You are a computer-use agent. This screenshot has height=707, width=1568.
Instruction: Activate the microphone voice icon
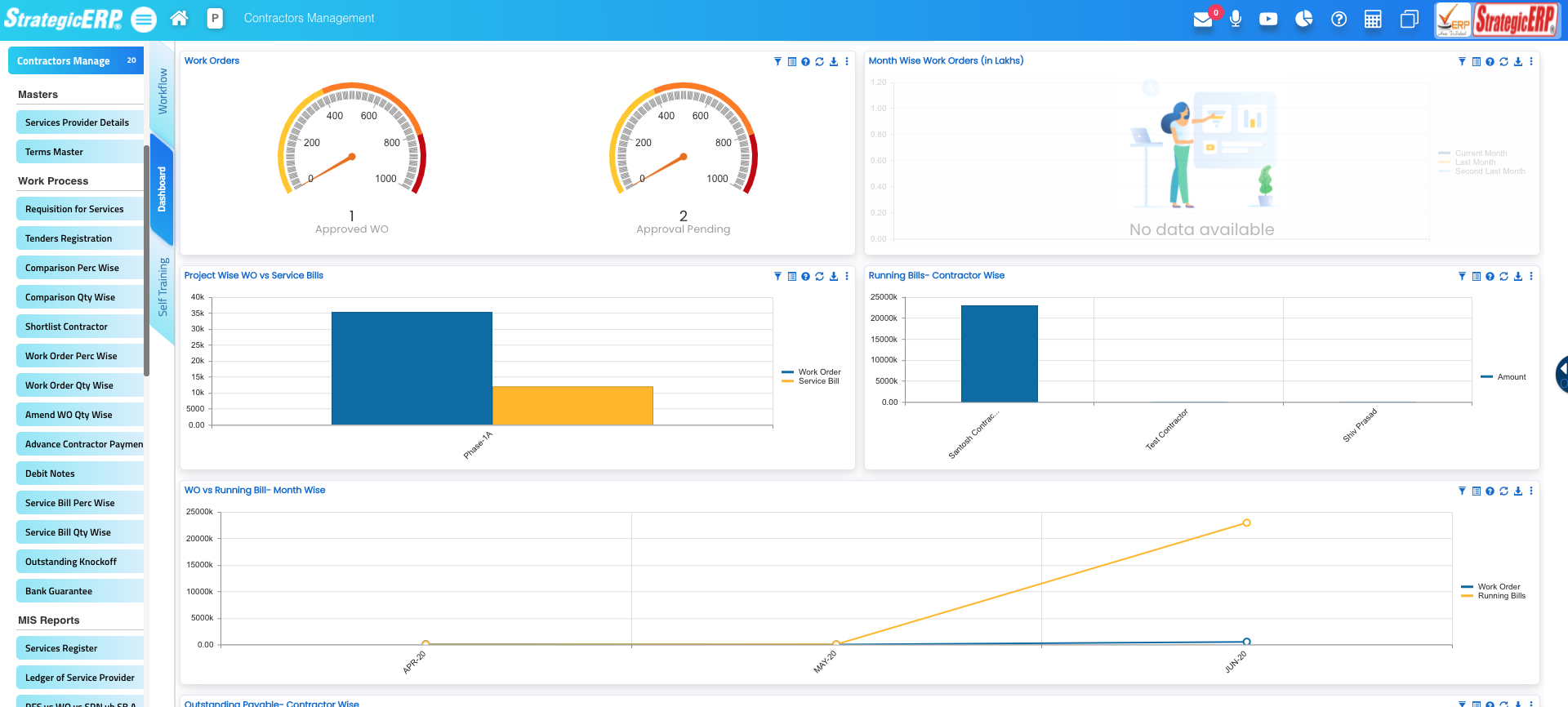tap(1236, 18)
